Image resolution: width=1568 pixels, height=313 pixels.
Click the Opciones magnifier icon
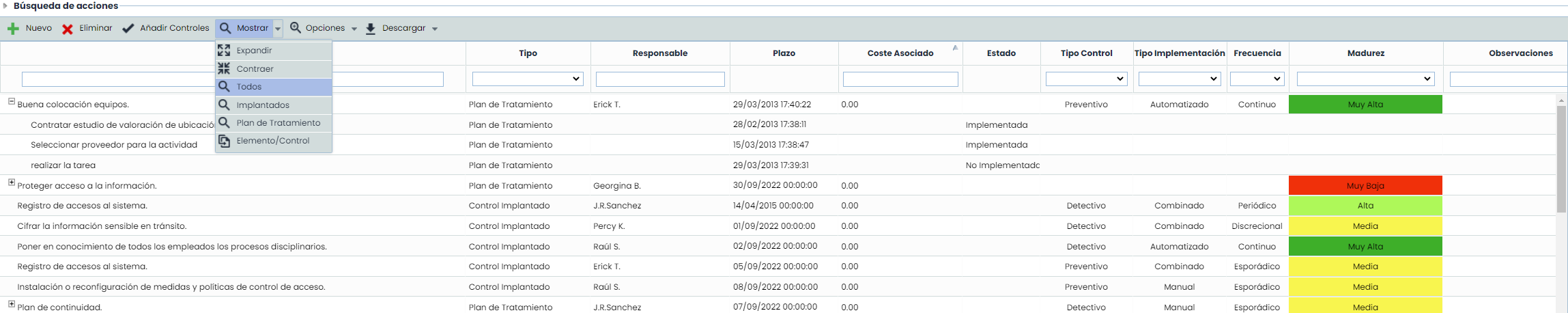(x=296, y=28)
